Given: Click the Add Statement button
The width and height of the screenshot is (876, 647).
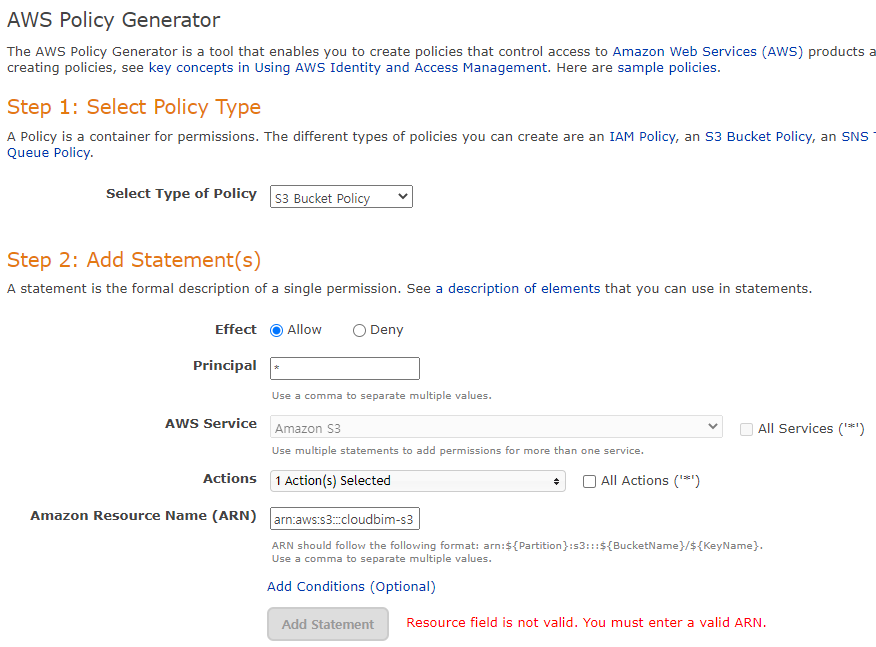Looking at the screenshot, I should (x=328, y=624).
